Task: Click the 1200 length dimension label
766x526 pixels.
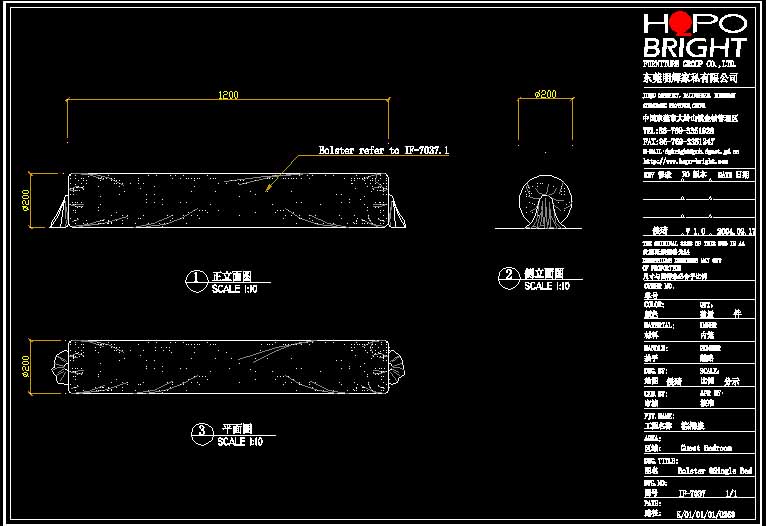Action: (228, 95)
